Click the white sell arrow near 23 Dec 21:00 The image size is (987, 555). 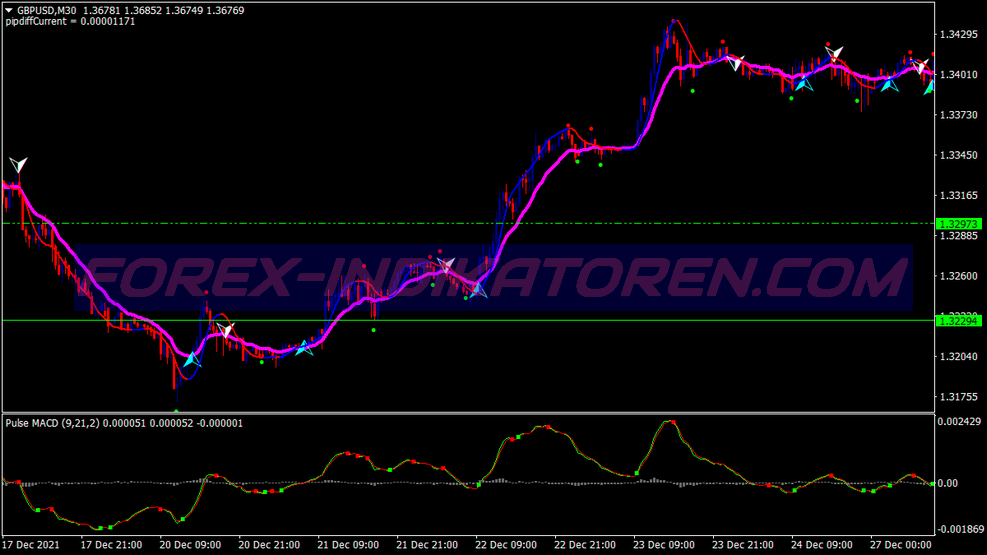735,62
